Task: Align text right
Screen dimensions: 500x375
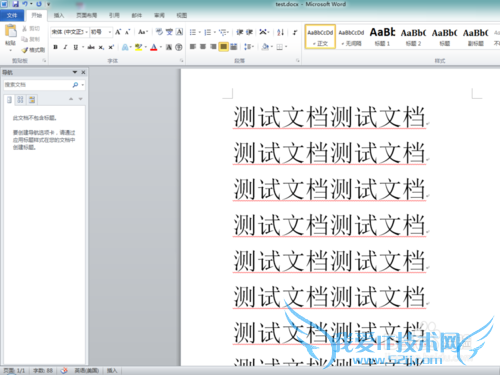Action: click(213, 47)
